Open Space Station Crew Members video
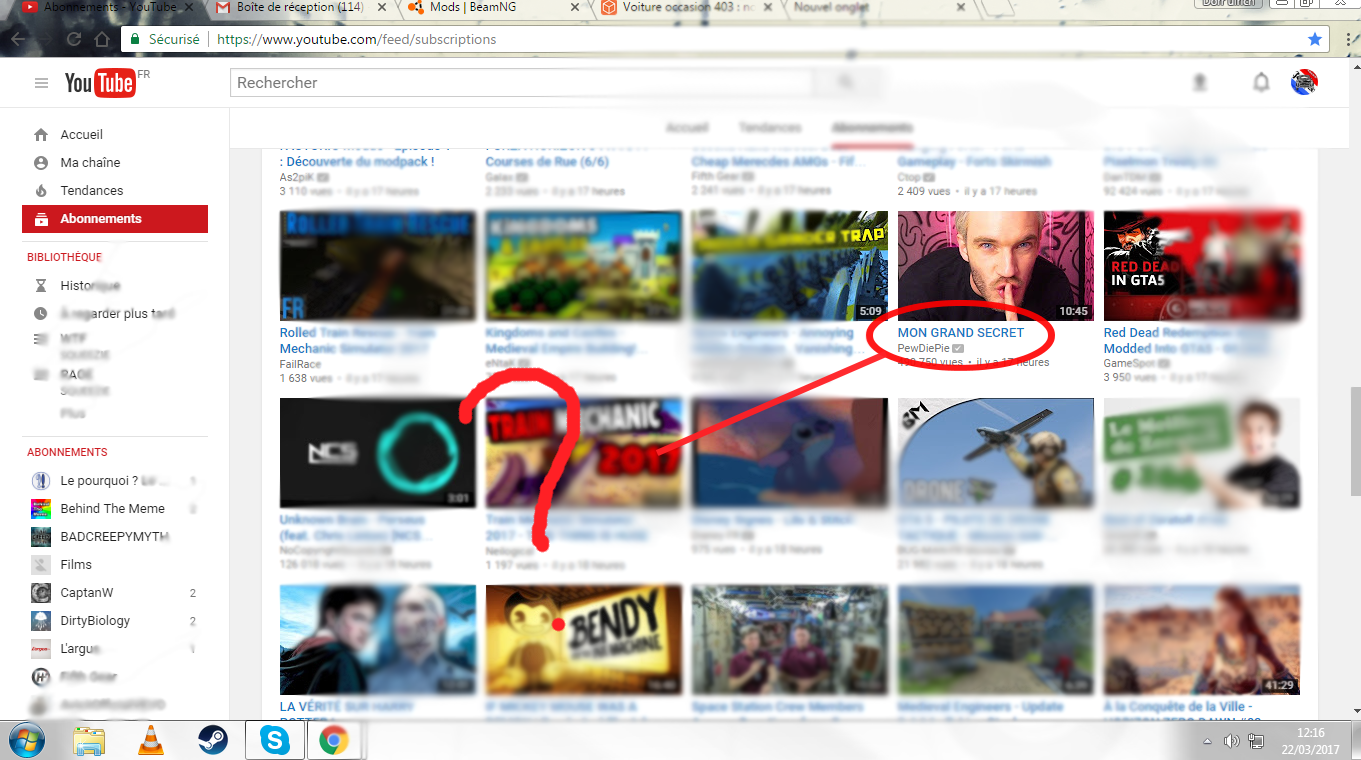 [777, 708]
